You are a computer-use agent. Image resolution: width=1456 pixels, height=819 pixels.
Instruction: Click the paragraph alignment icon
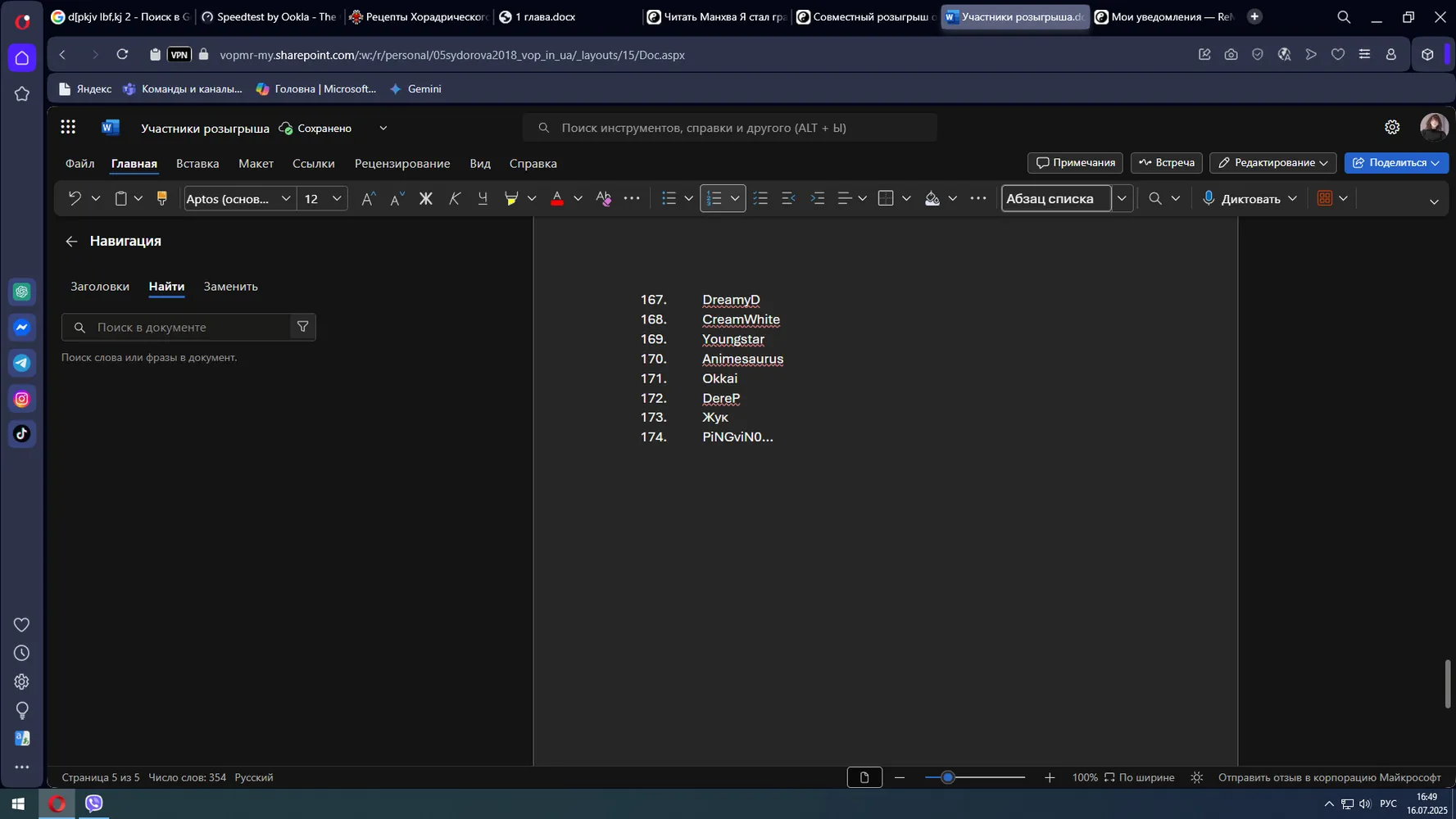[x=844, y=198]
